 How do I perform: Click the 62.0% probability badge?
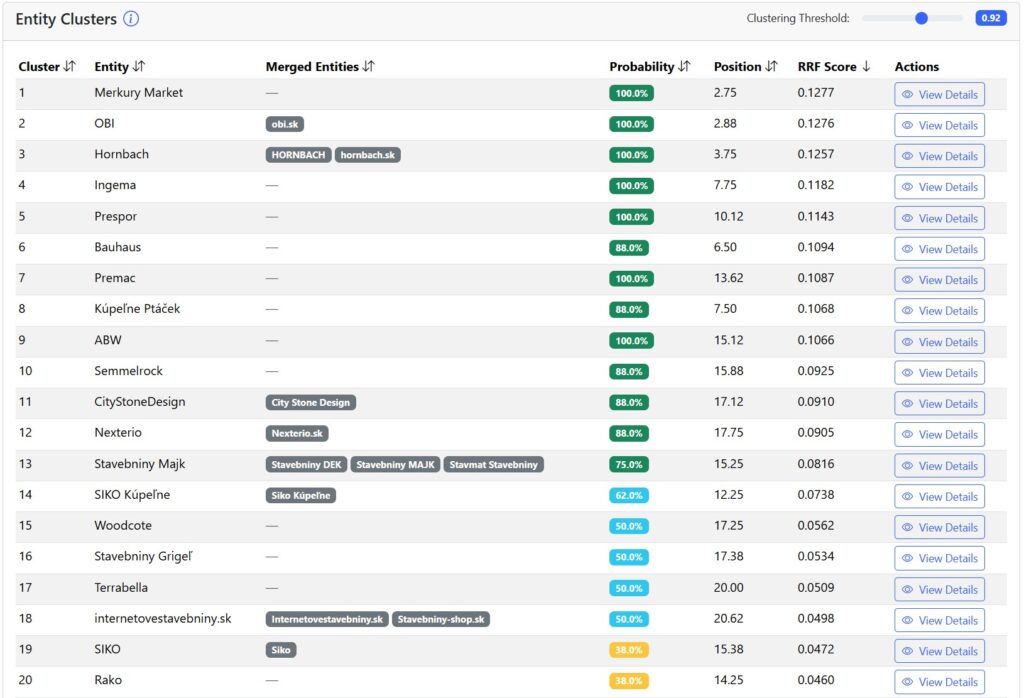pos(629,495)
